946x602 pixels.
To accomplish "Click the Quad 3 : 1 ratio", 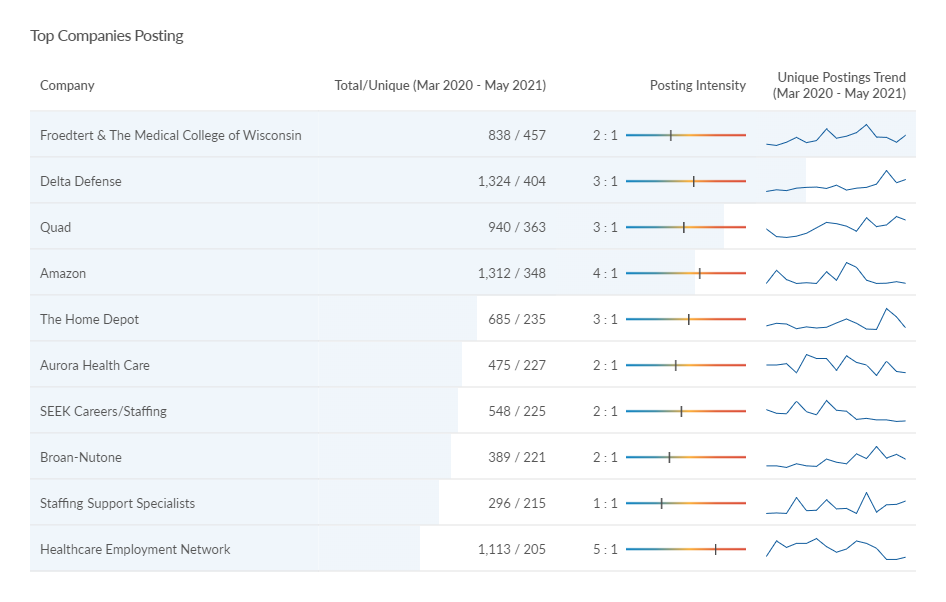I will click(605, 227).
